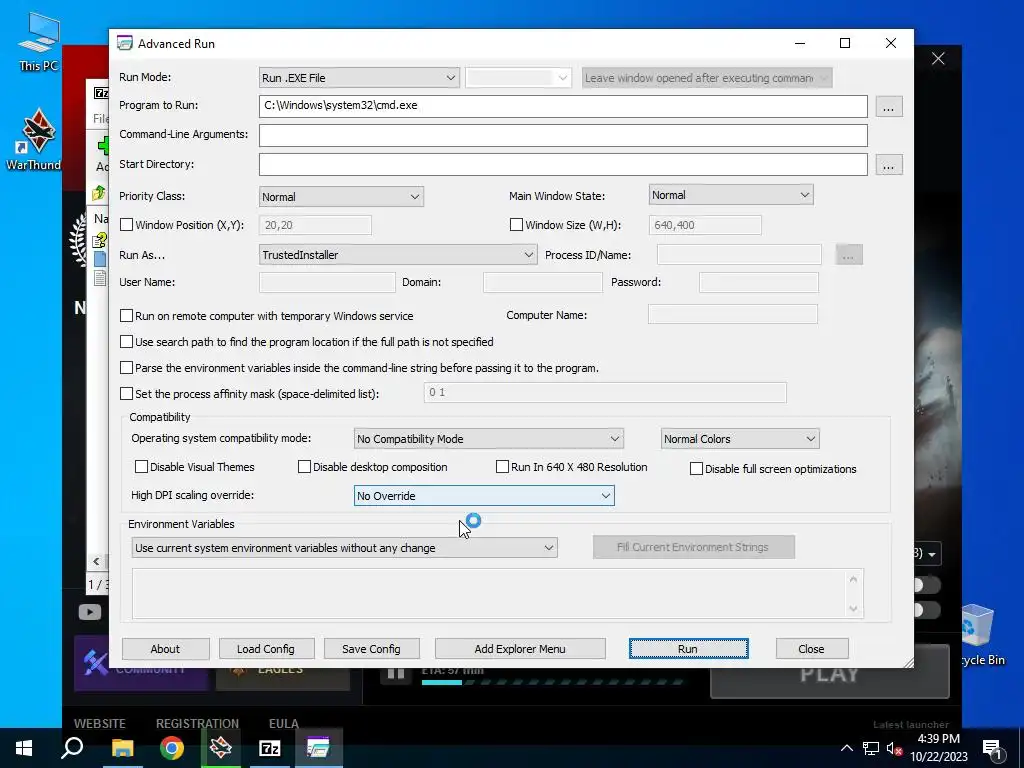Open the Priority Class dropdown

[x=341, y=197]
